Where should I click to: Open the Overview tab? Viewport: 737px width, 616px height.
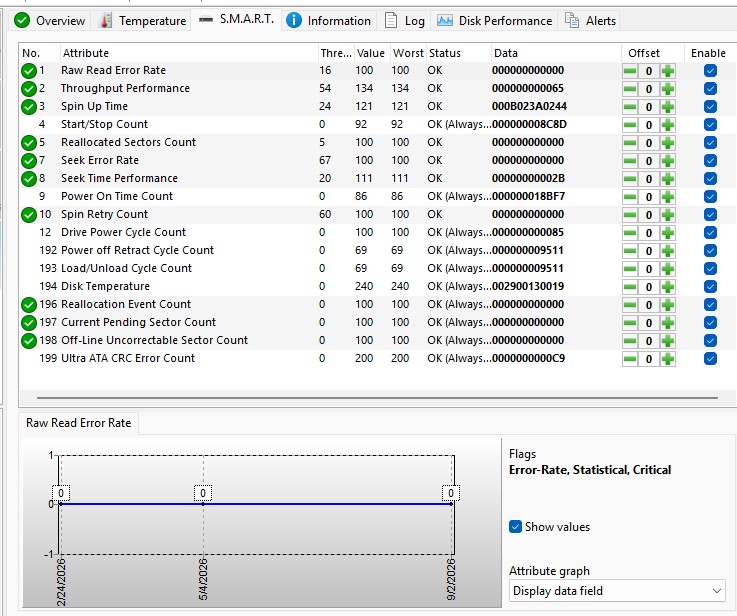coord(49,21)
